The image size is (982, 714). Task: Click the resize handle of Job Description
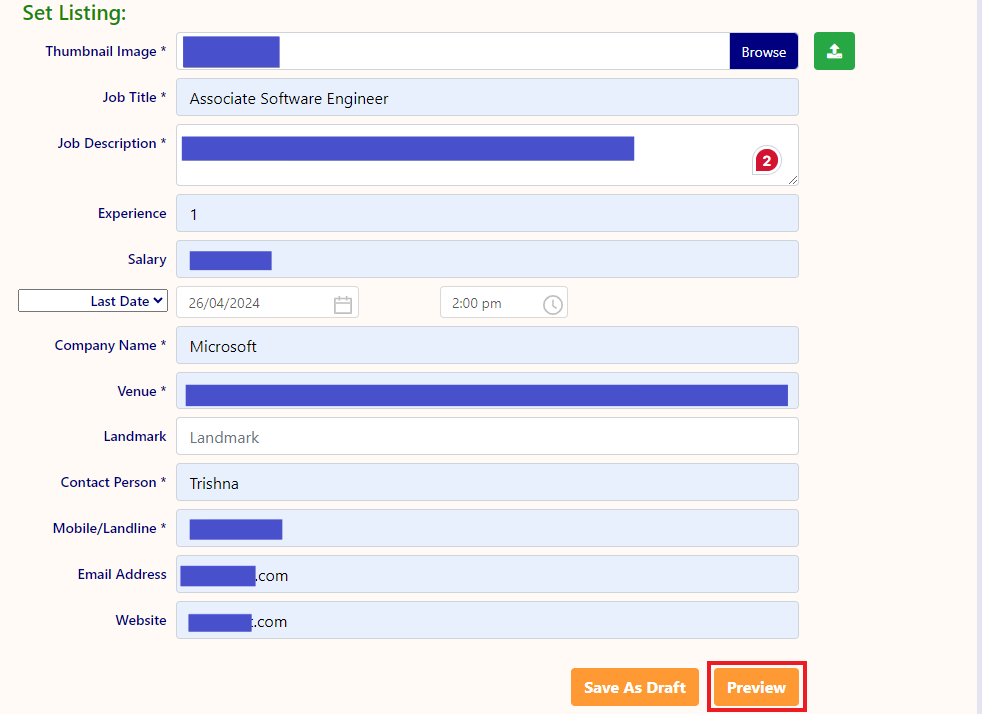[x=793, y=180]
